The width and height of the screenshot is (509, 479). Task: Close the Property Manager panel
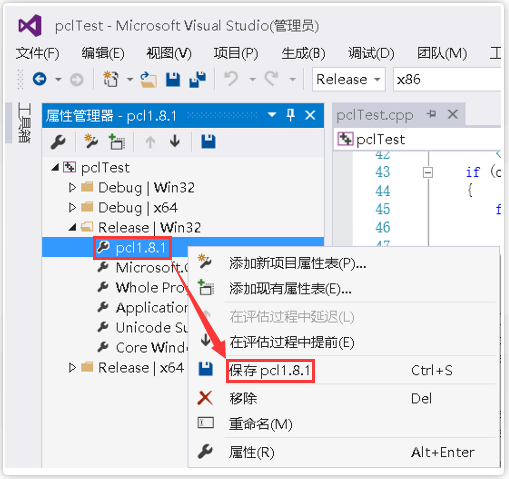pos(310,115)
